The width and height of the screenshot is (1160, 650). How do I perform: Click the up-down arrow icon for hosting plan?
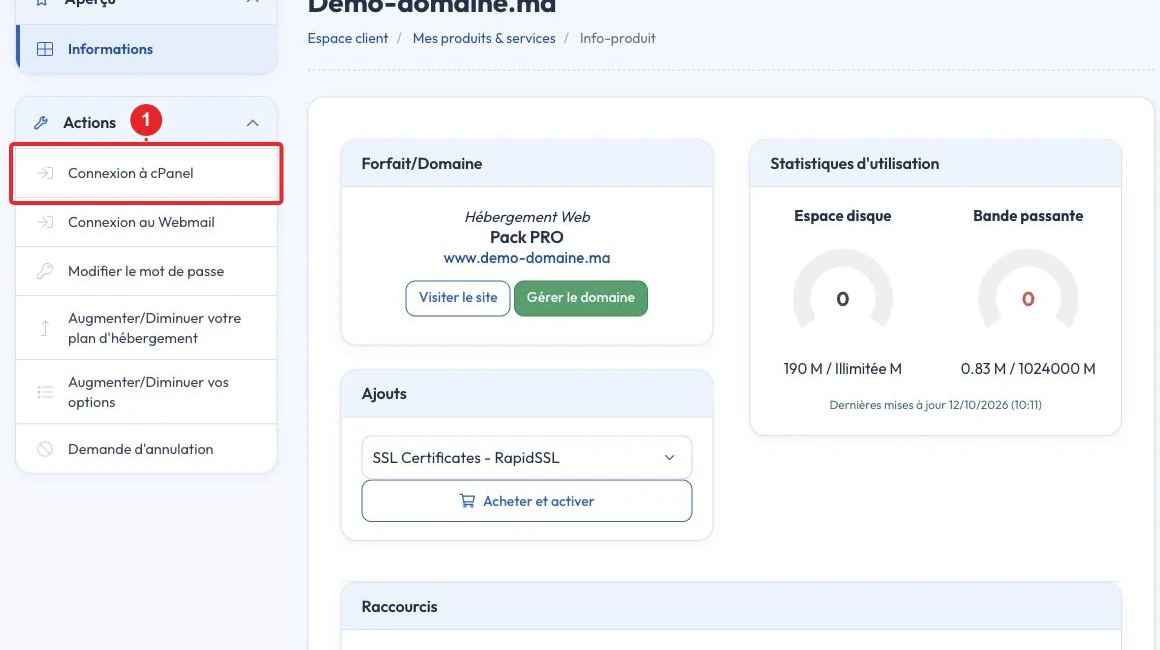click(x=45, y=328)
